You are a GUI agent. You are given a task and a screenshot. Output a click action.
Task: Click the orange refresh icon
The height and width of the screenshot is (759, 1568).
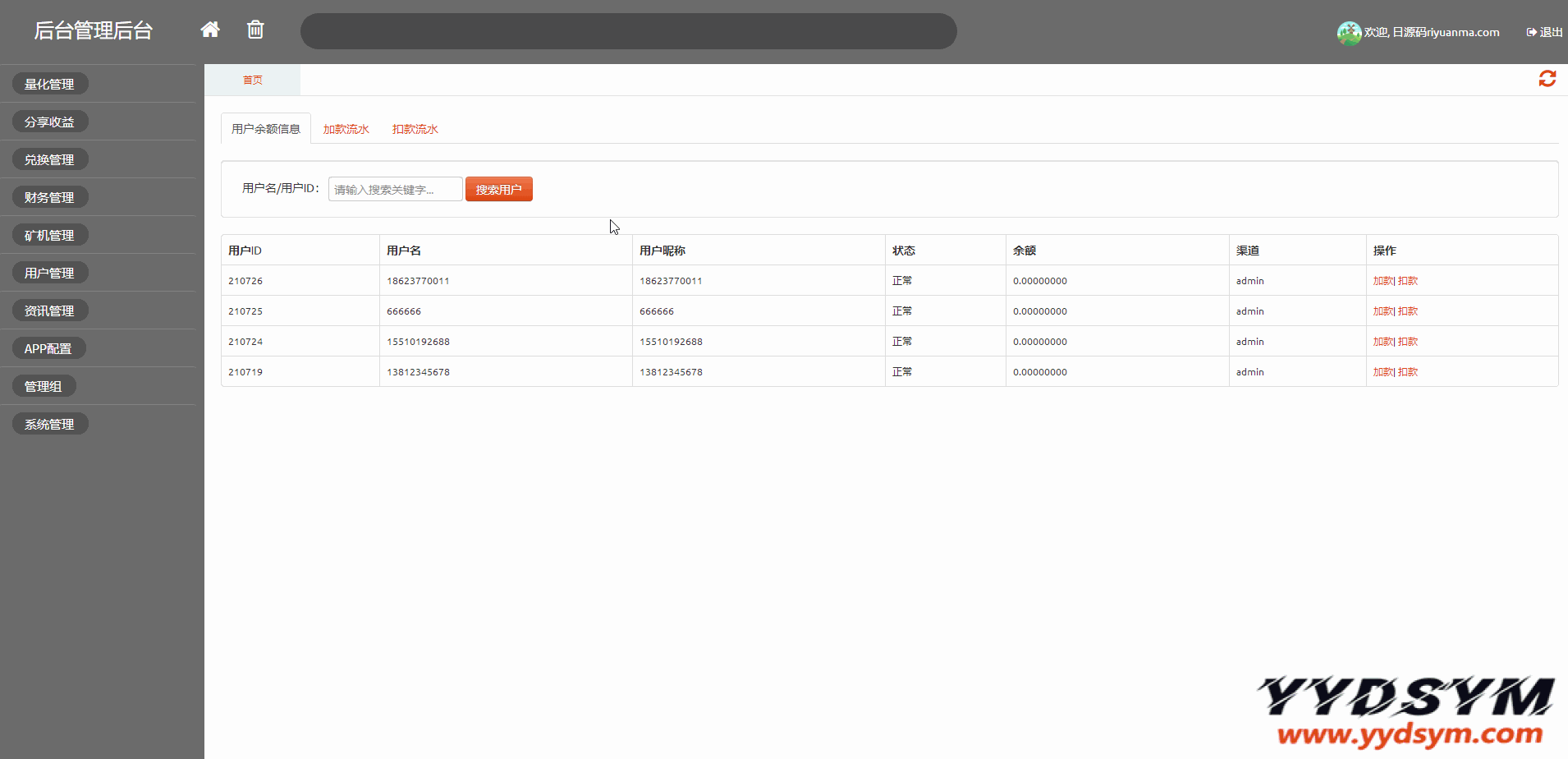[x=1547, y=79]
